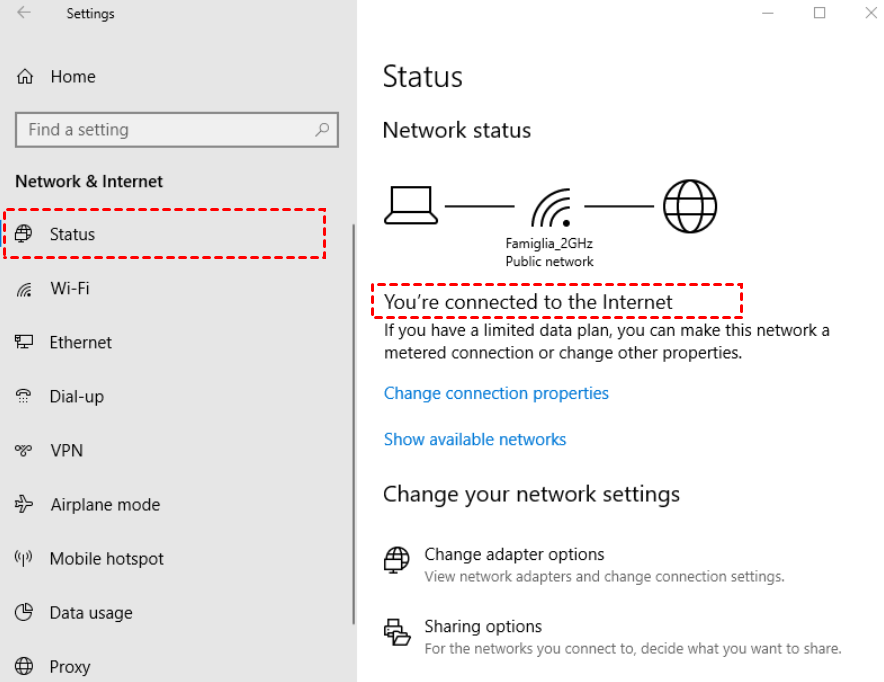Click the Mobile hotspot antenna icon
This screenshot has height=682, width=884.
[x=23, y=558]
